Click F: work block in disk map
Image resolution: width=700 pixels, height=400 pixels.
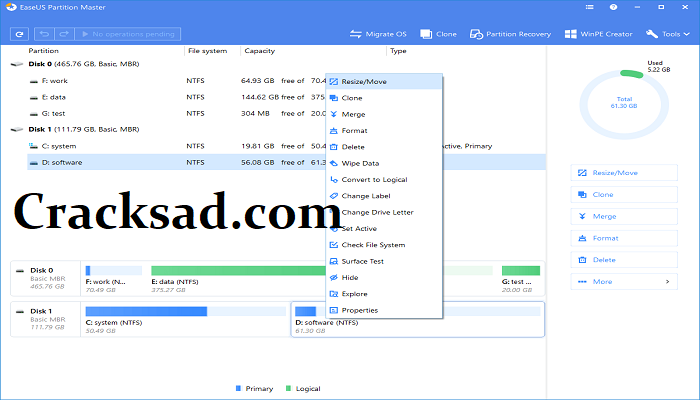[x=114, y=279]
